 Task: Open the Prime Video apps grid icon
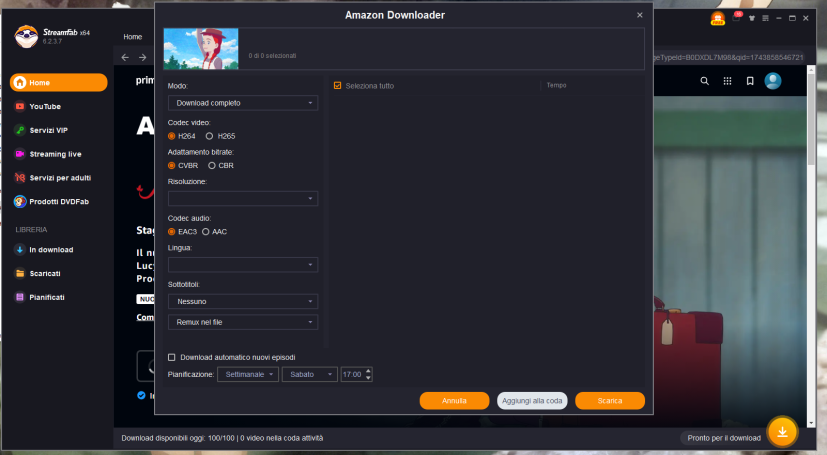[x=727, y=81]
